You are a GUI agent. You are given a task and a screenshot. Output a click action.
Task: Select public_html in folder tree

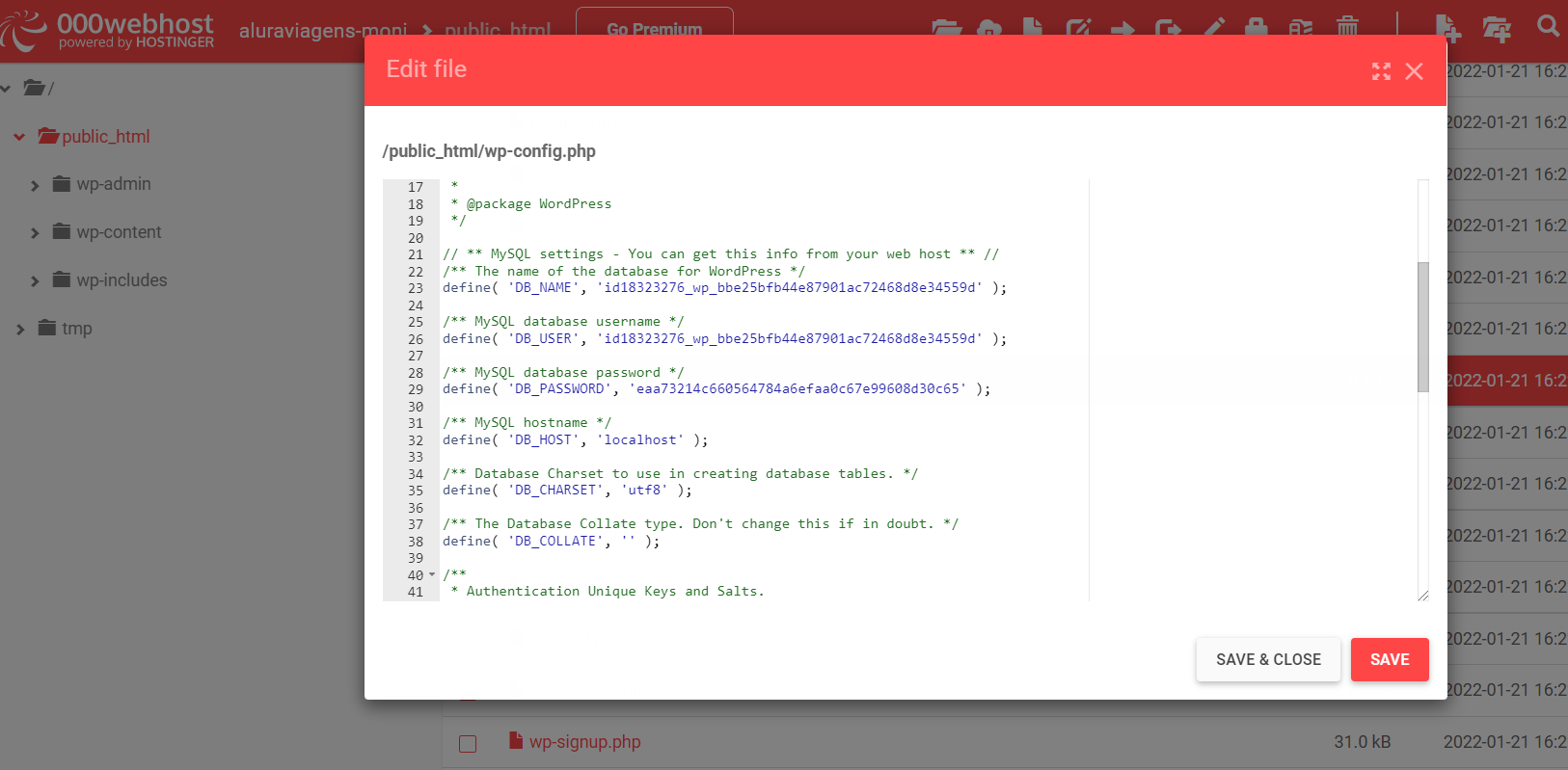coord(106,136)
